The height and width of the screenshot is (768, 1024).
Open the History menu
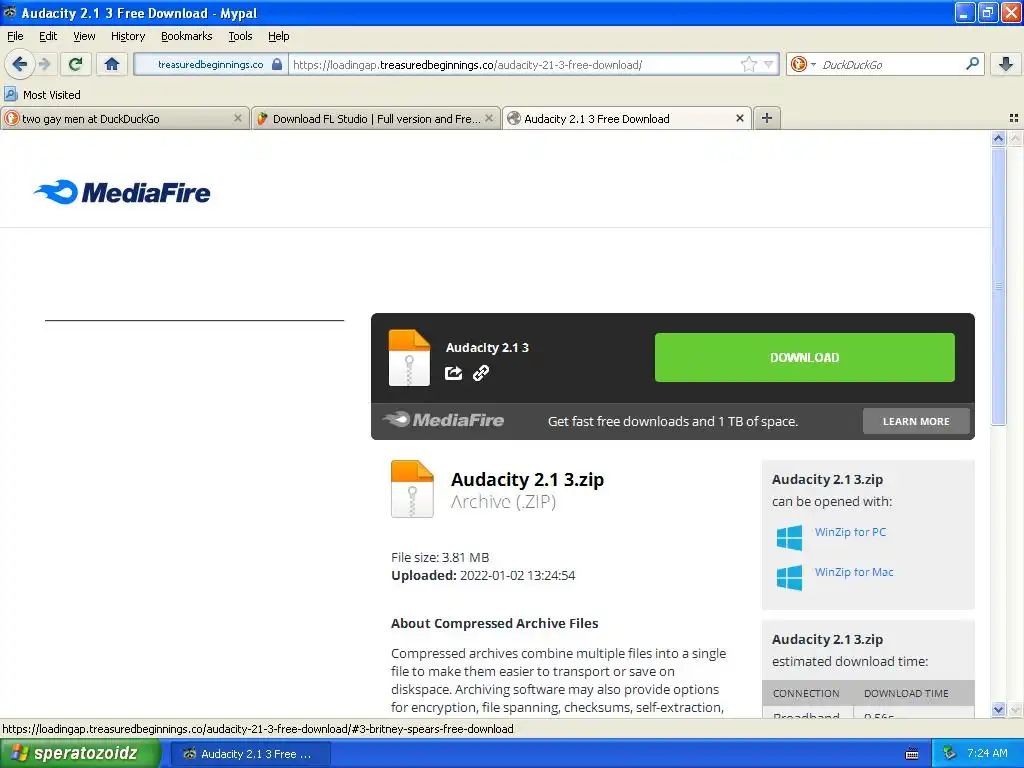128,36
